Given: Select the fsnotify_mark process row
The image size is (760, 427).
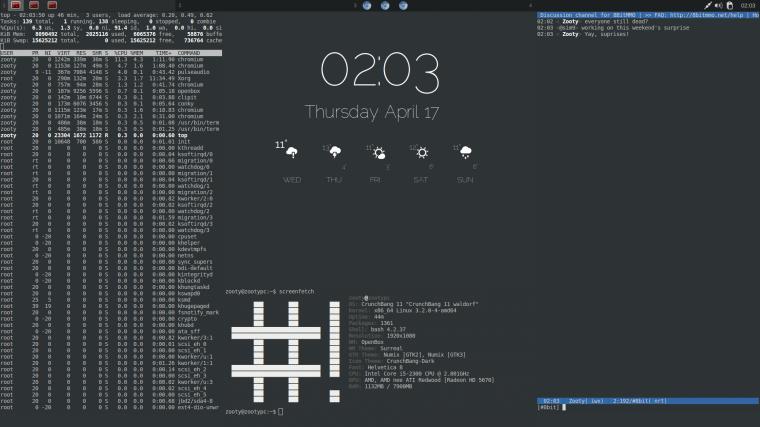Looking at the screenshot, I should click(111, 313).
